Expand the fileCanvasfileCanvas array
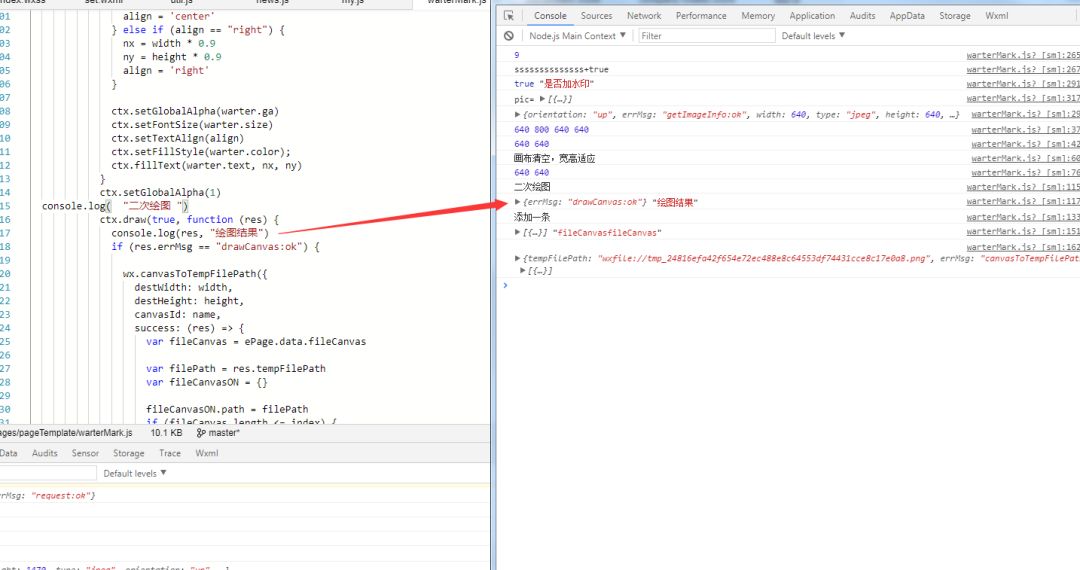 [x=517, y=233]
